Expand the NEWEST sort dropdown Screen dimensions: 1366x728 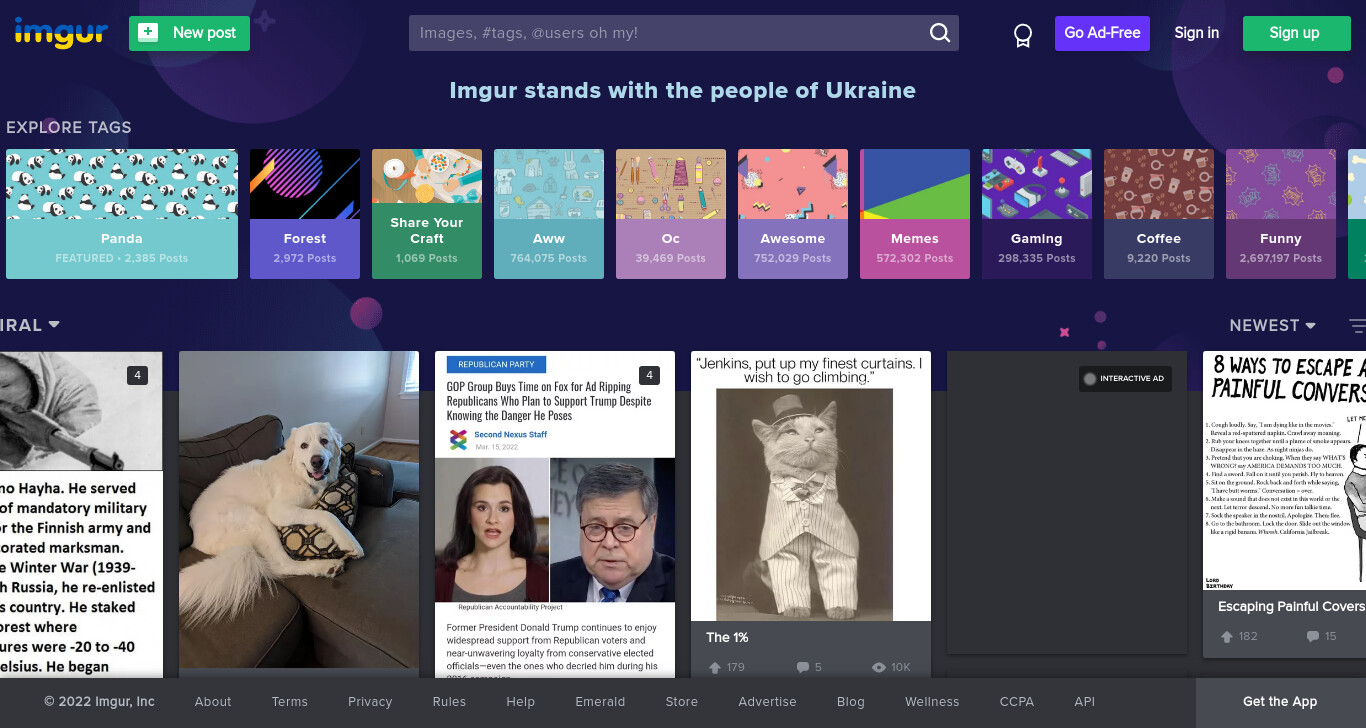click(x=1272, y=325)
